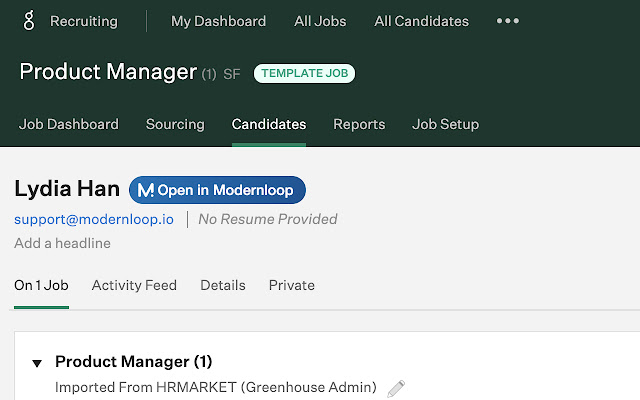Viewport: 640px width, 400px height.
Task: Open the Sourcing tab
Action: (175, 125)
